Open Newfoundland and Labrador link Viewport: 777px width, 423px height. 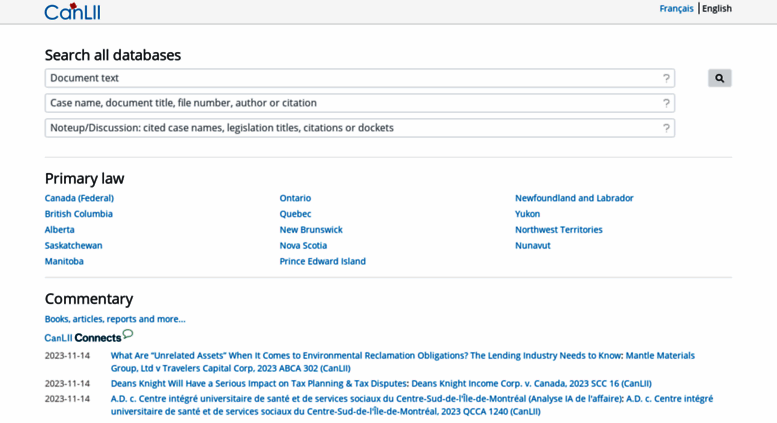[x=574, y=198]
